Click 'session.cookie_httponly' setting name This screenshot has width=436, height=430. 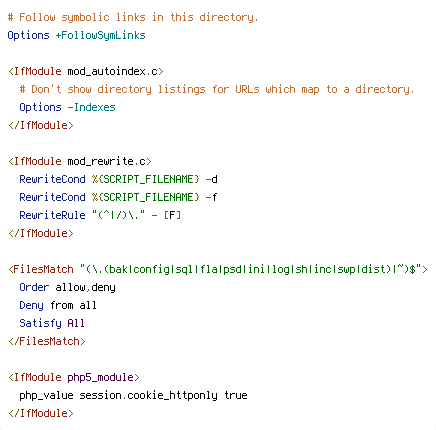(x=149, y=395)
